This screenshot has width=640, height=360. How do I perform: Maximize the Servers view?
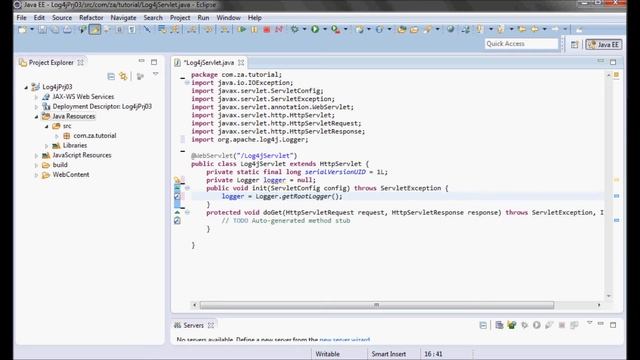pos(613,324)
